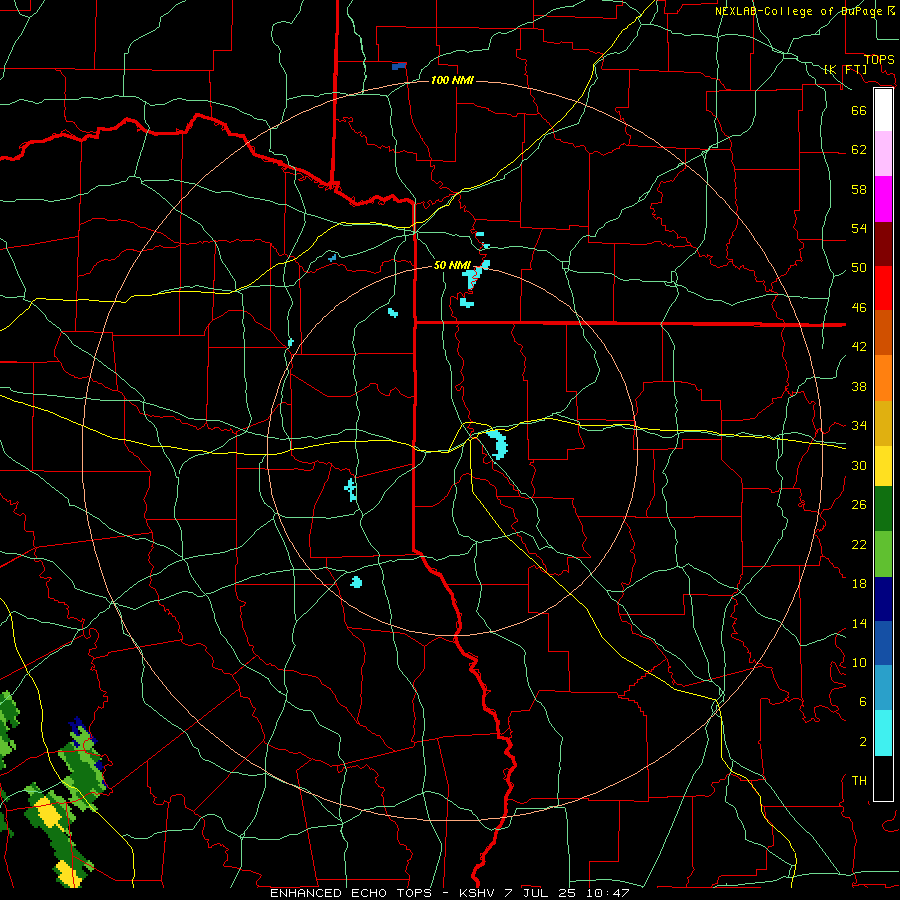This screenshot has width=900, height=900.
Task: Click the legend value 2
Action: (x=862, y=742)
